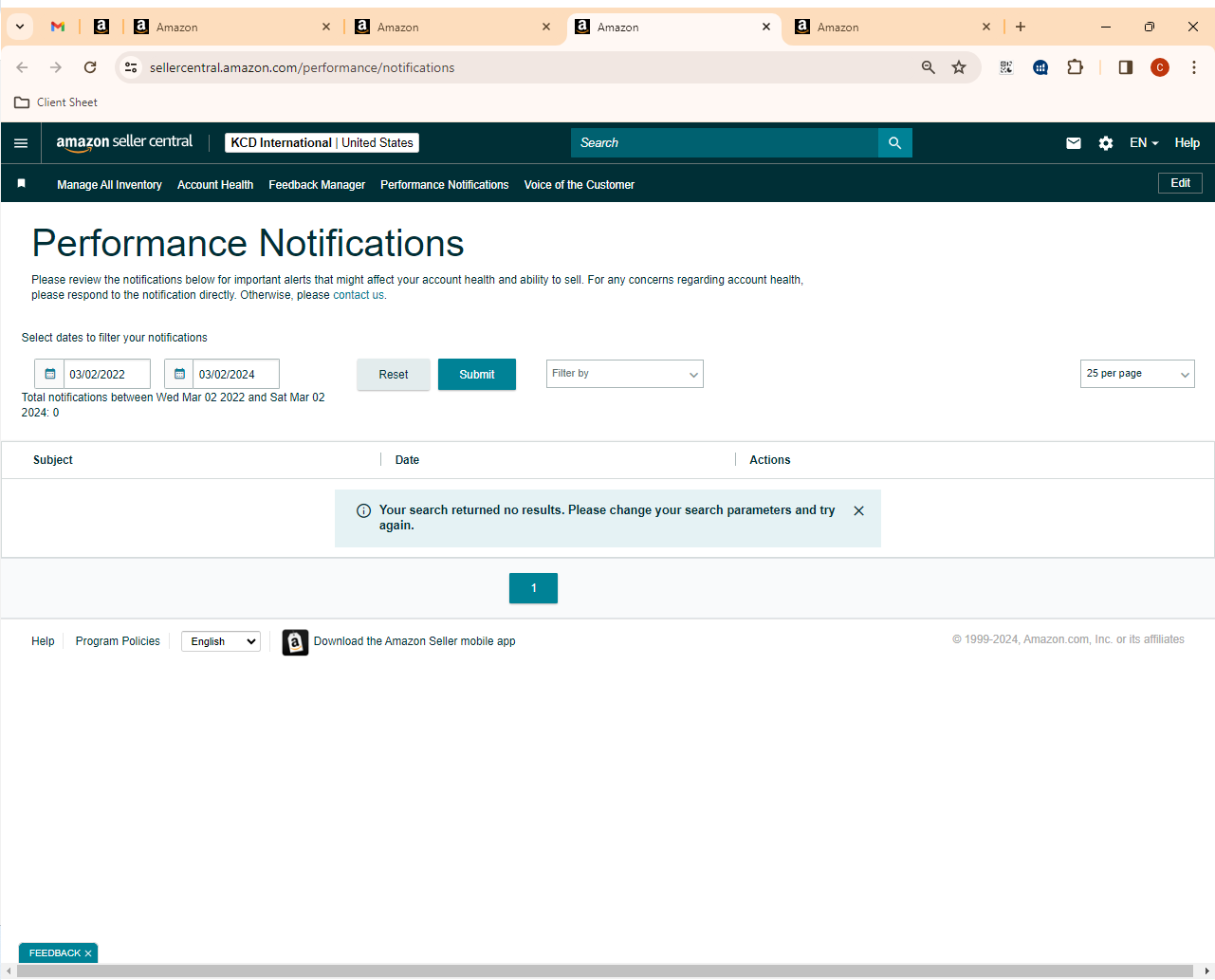Click the info icon in the alert
Viewport: 1215px width, 980px height.
pos(363,510)
